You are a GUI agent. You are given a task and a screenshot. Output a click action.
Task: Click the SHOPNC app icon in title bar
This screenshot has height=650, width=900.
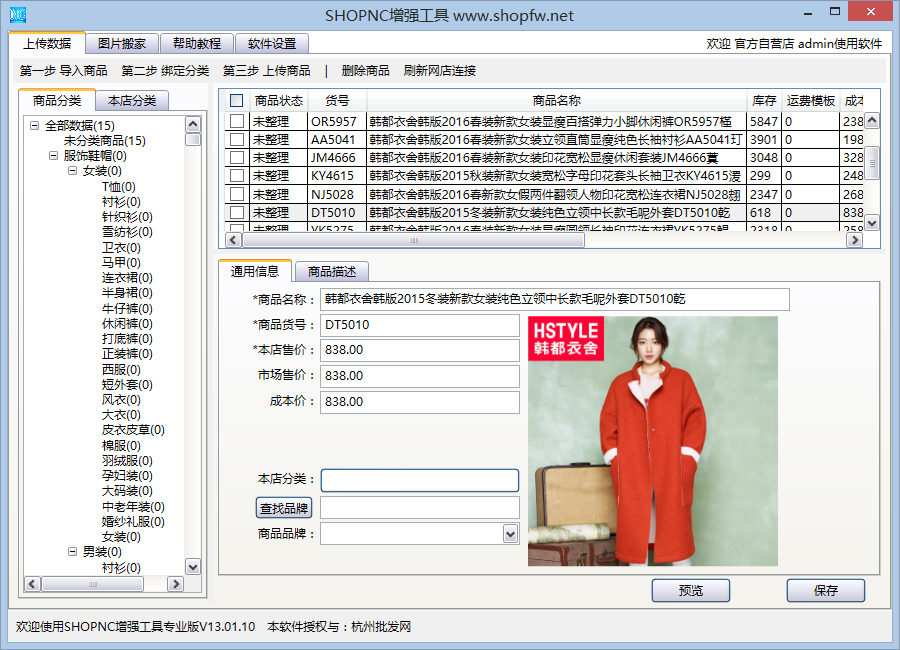click(18, 14)
